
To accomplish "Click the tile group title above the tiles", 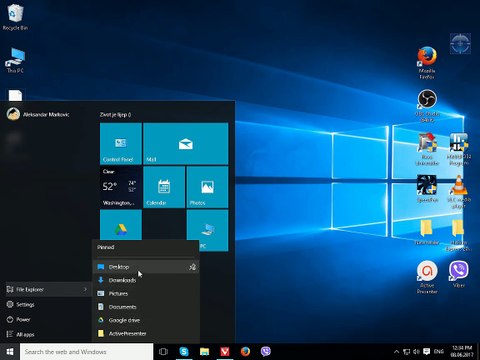I will coord(115,115).
